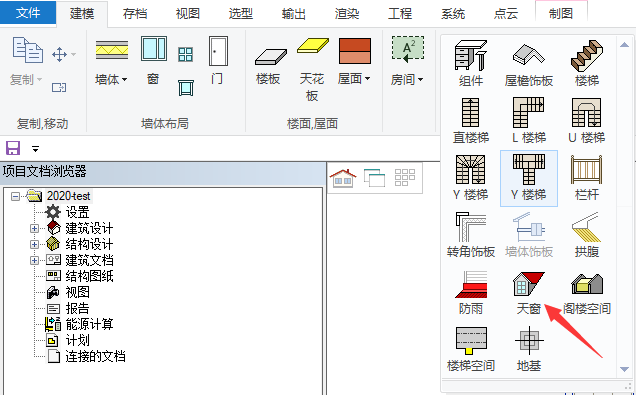Viewport: 636px width, 395px height.
Task: Select the 墙体 wall tool icon
Action: point(112,50)
